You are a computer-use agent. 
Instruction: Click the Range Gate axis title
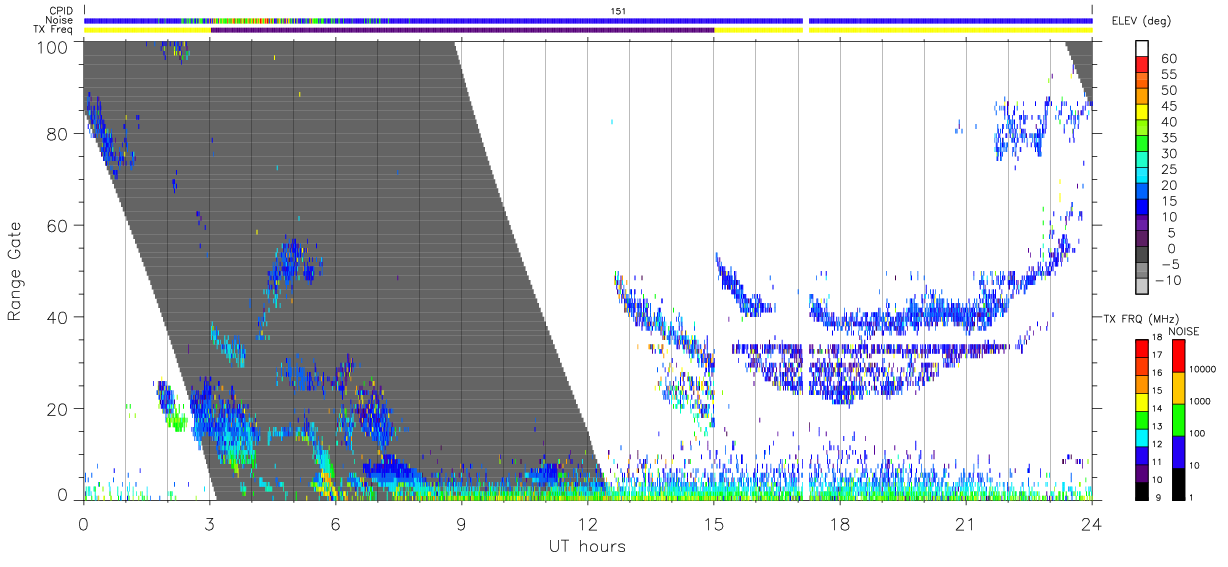pos(15,272)
